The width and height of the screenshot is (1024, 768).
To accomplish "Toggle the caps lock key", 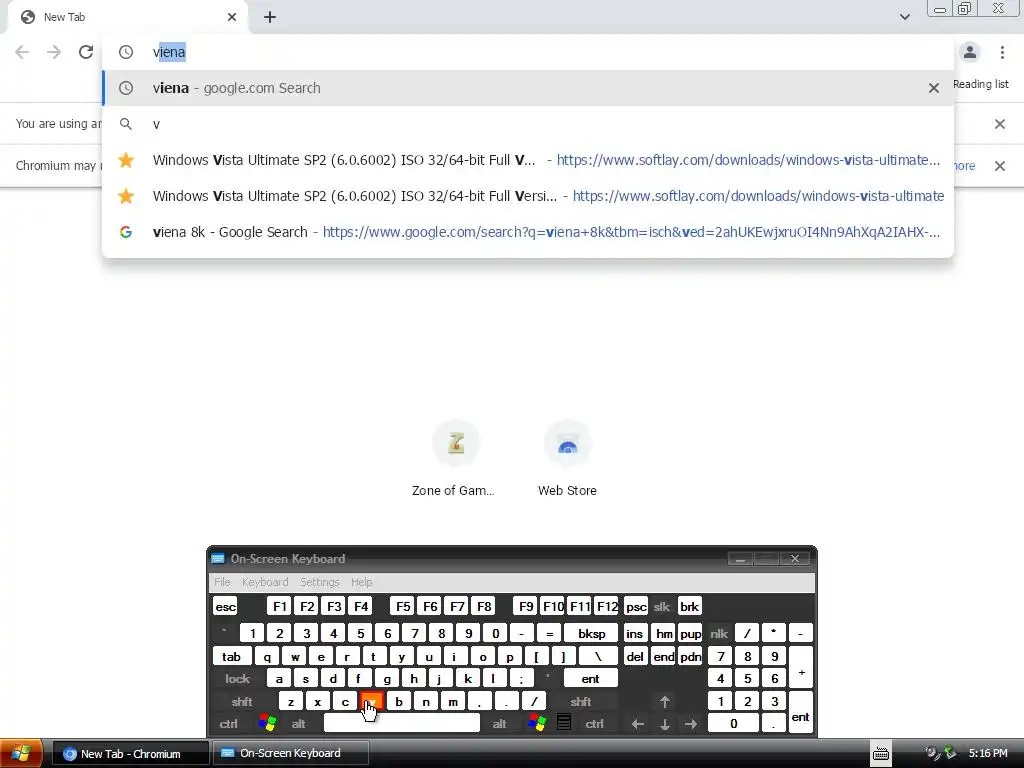I will pos(238,679).
